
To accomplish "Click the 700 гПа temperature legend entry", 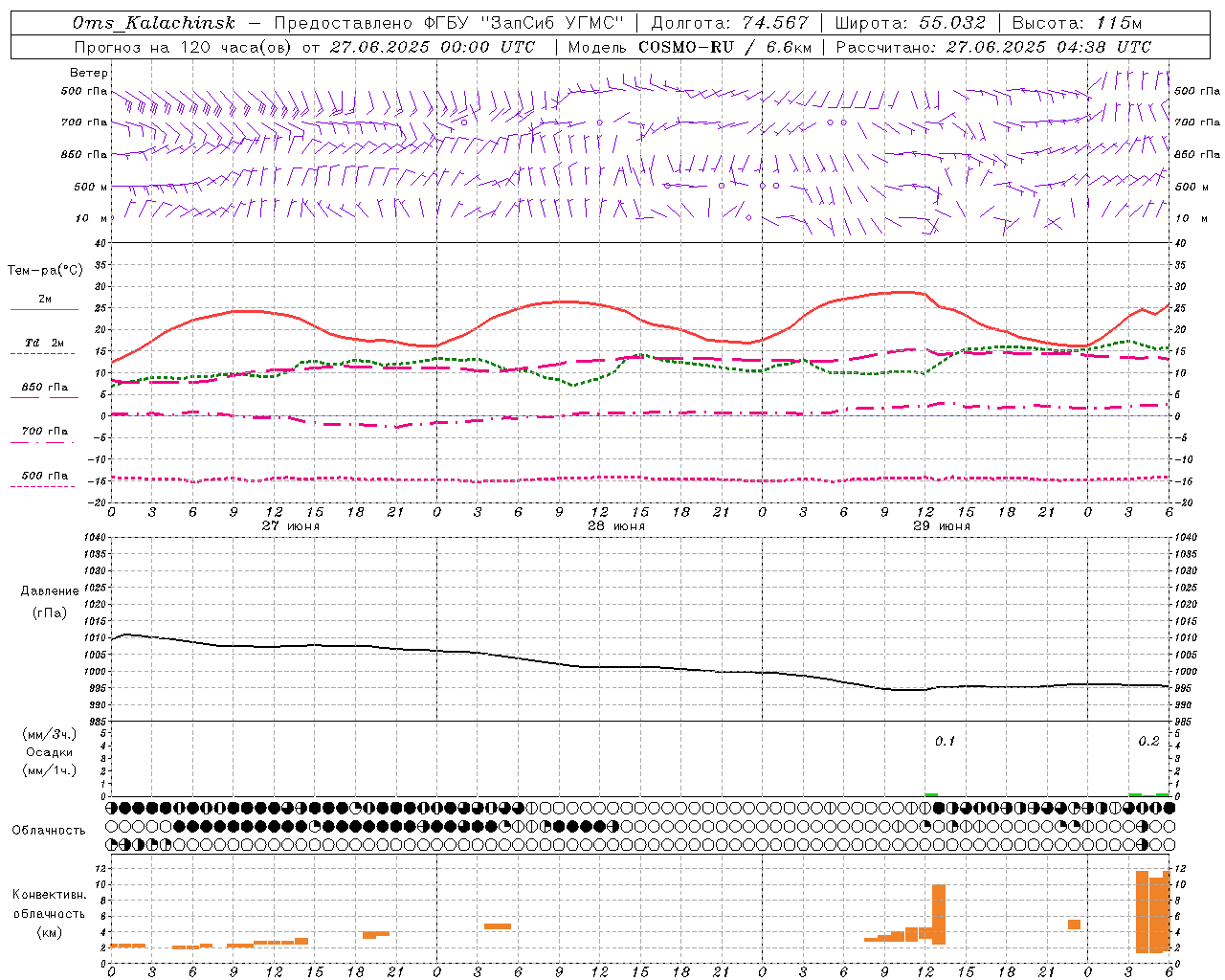I will click(45, 431).
